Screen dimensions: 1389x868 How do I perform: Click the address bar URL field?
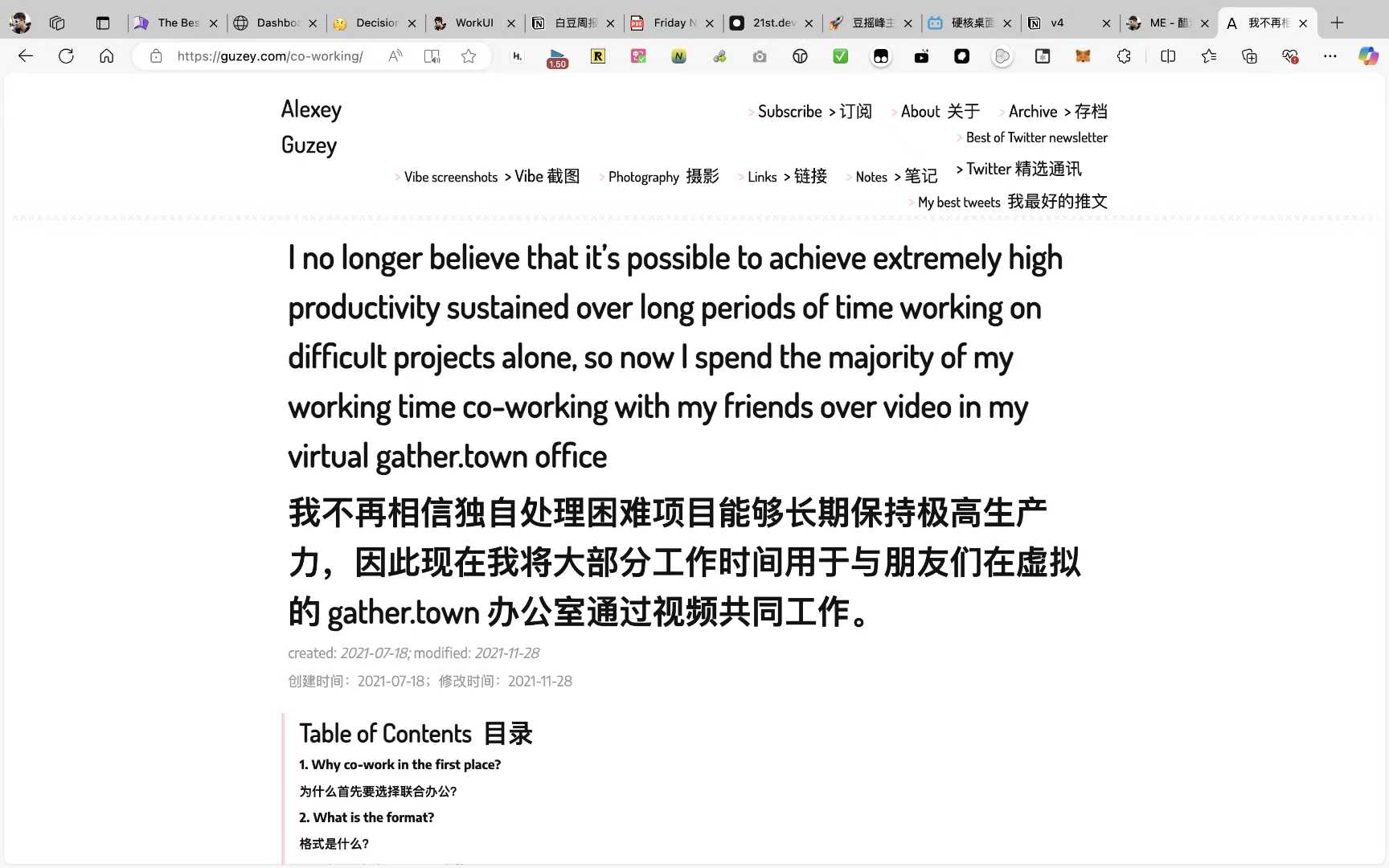click(270, 56)
